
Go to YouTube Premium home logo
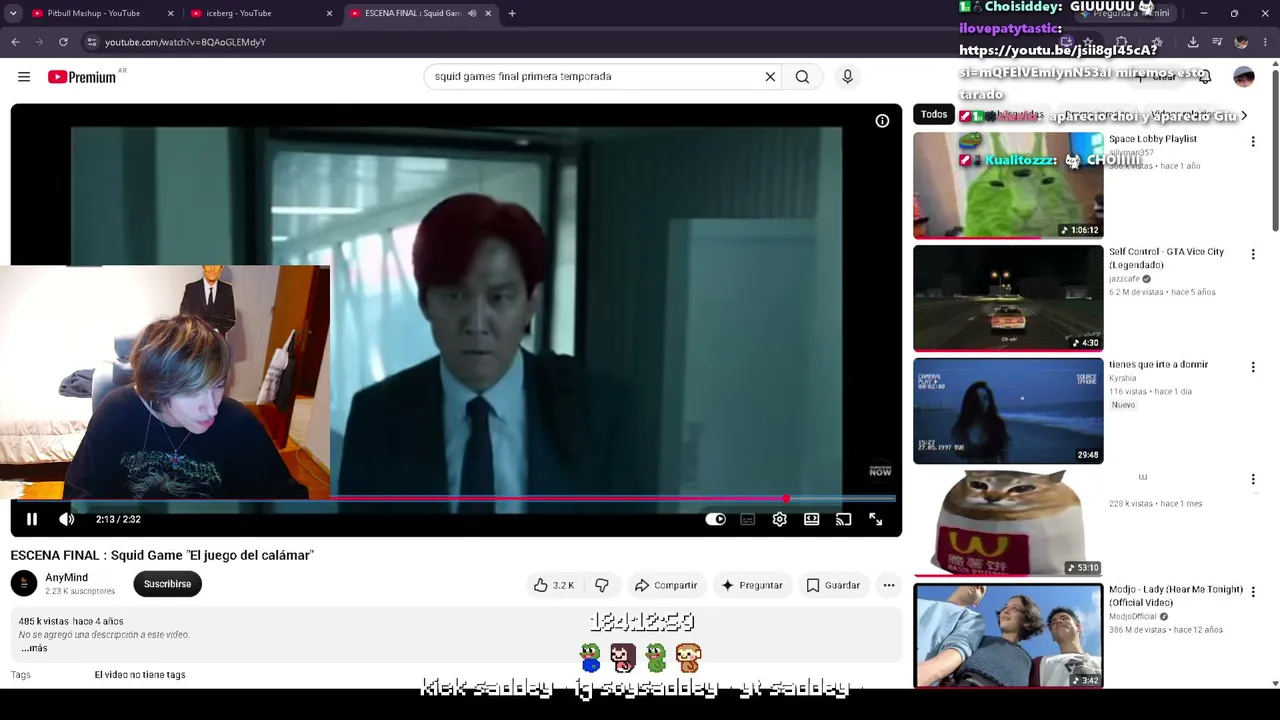pos(82,77)
